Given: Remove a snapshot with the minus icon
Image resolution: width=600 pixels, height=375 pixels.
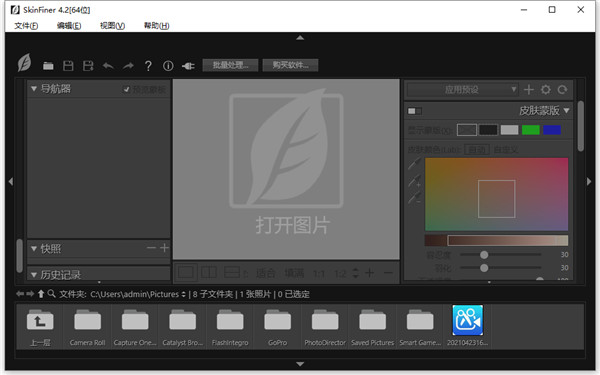Looking at the screenshot, I should [x=151, y=248].
